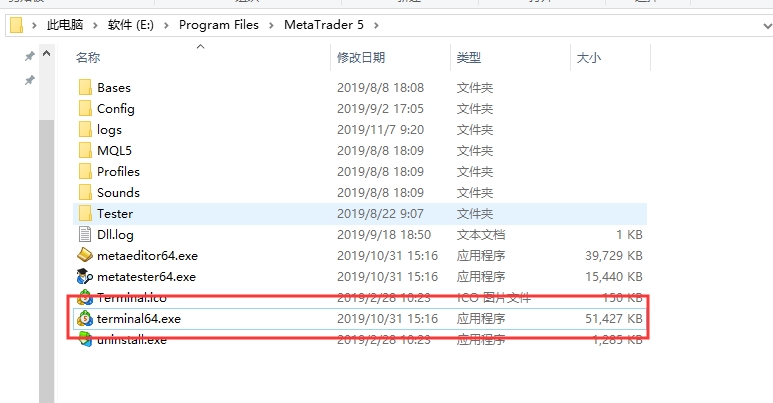
Task: Select the metatester64.exe file name
Action: (146, 277)
